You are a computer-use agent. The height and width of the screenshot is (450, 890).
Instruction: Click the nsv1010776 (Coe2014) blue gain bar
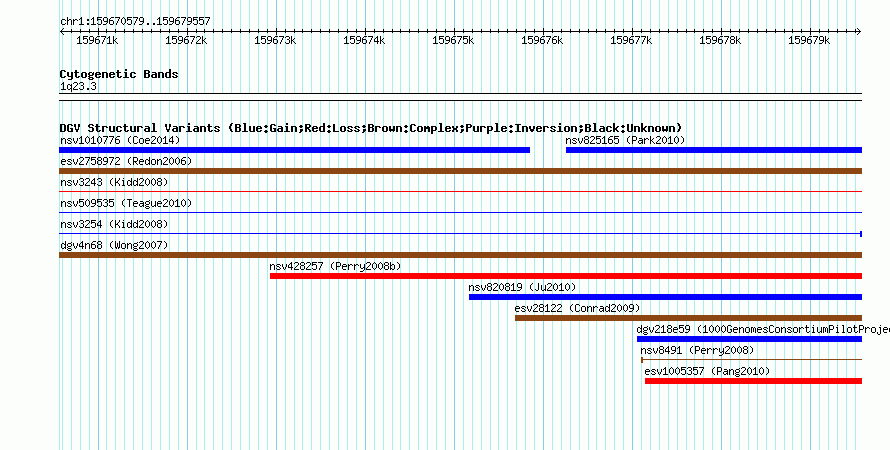[x=295, y=150]
